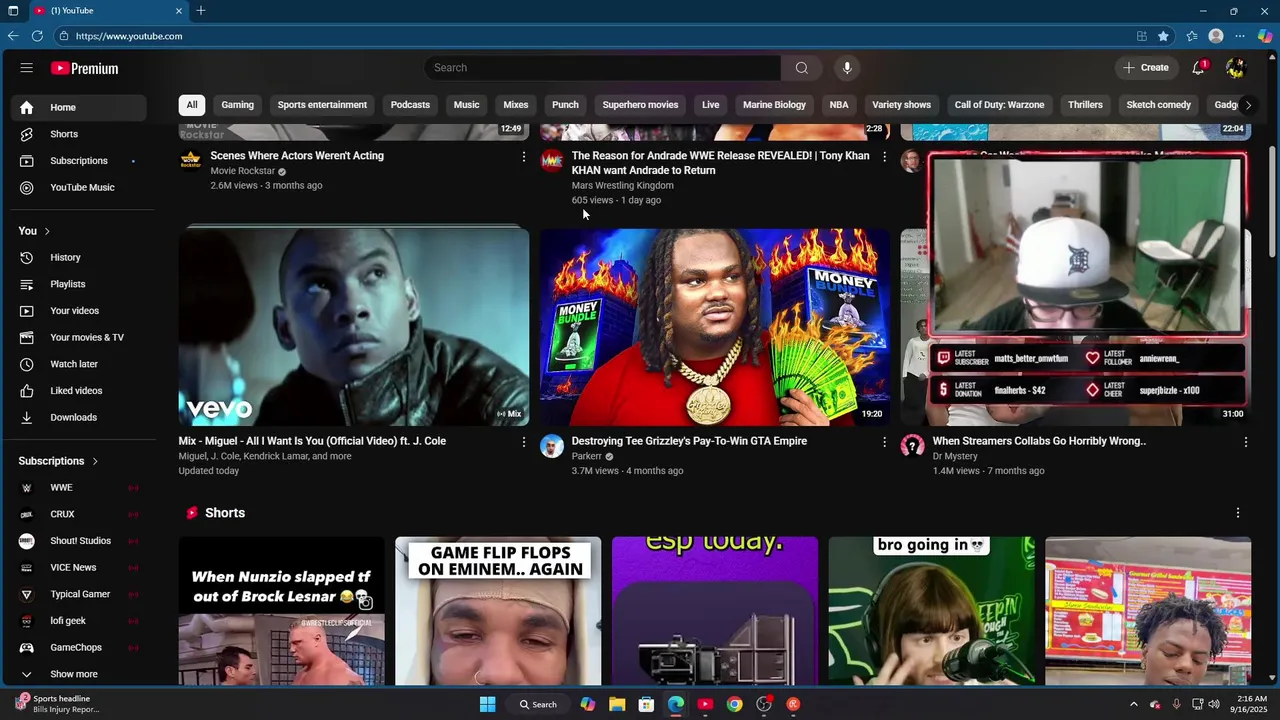1280x720 pixels.
Task: Select the Music chip
Action: pos(467,105)
